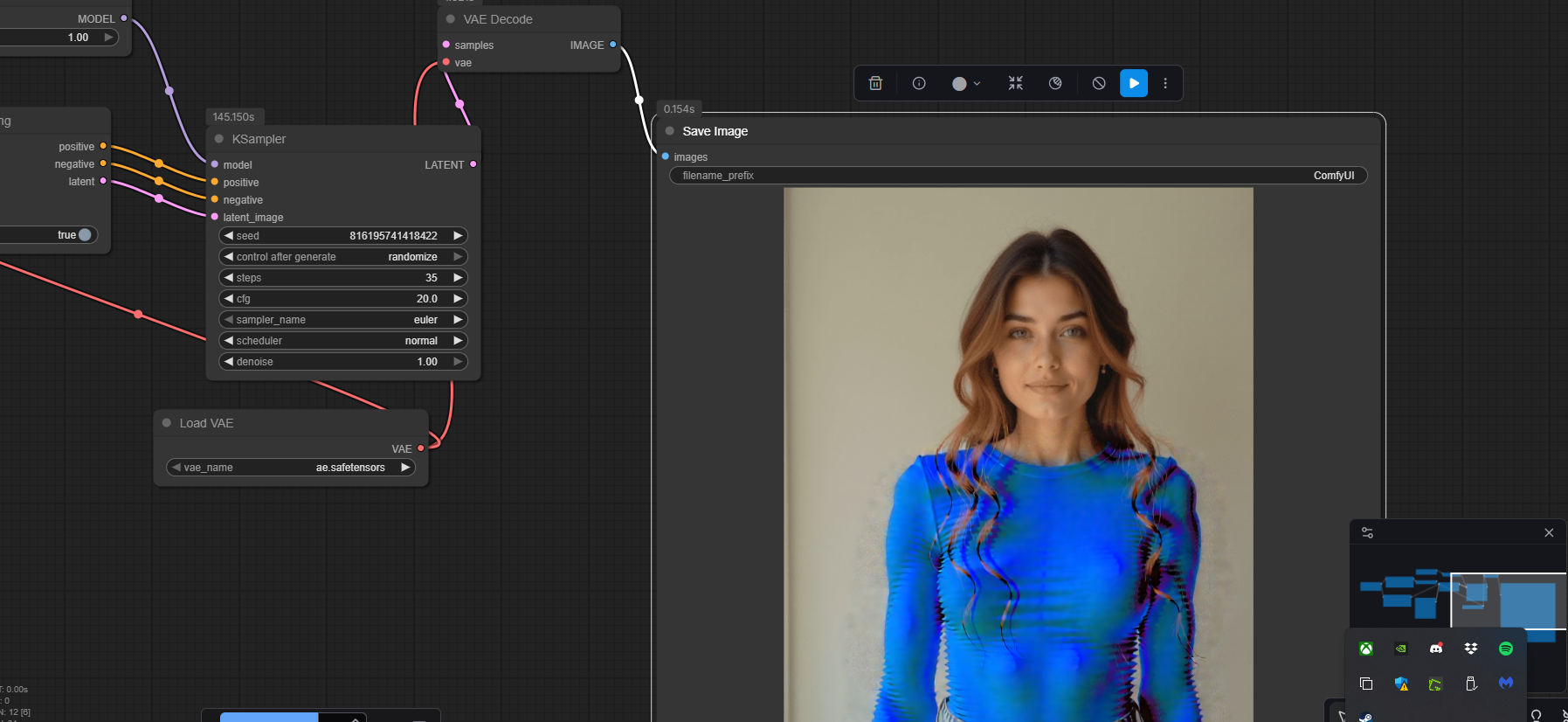
Task: Change the scheduler normal selection
Action: (x=343, y=341)
